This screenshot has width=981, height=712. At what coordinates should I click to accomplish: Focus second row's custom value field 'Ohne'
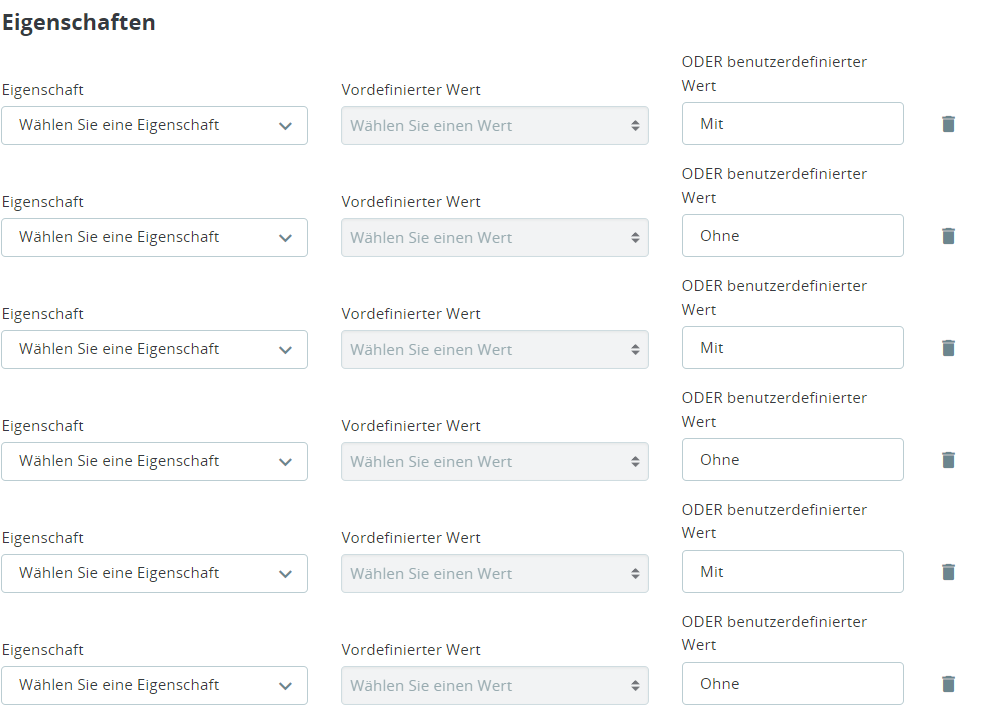point(792,236)
